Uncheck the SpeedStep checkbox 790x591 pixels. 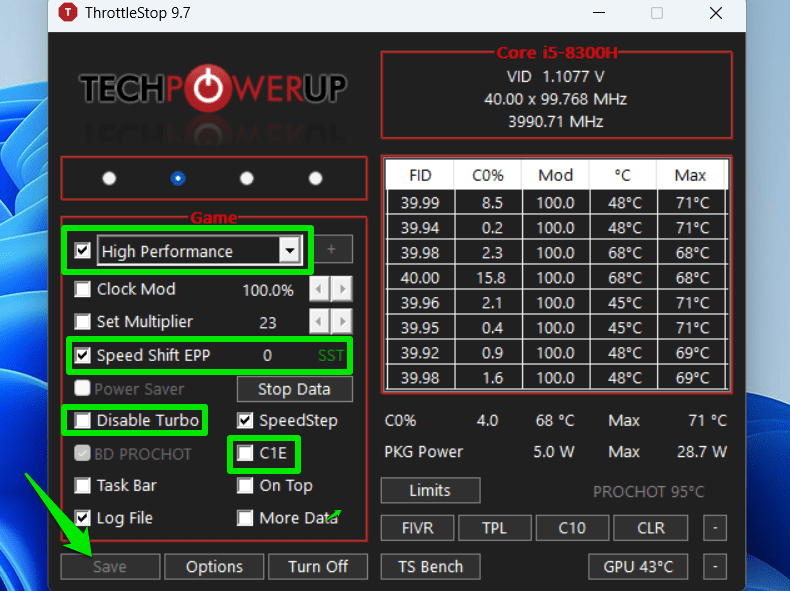coord(245,420)
